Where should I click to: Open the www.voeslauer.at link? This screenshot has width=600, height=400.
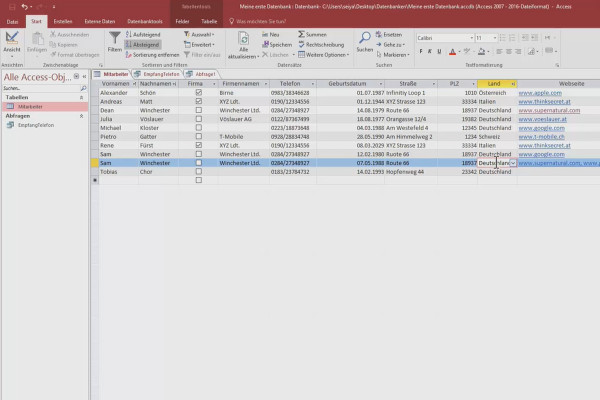[x=542, y=119]
